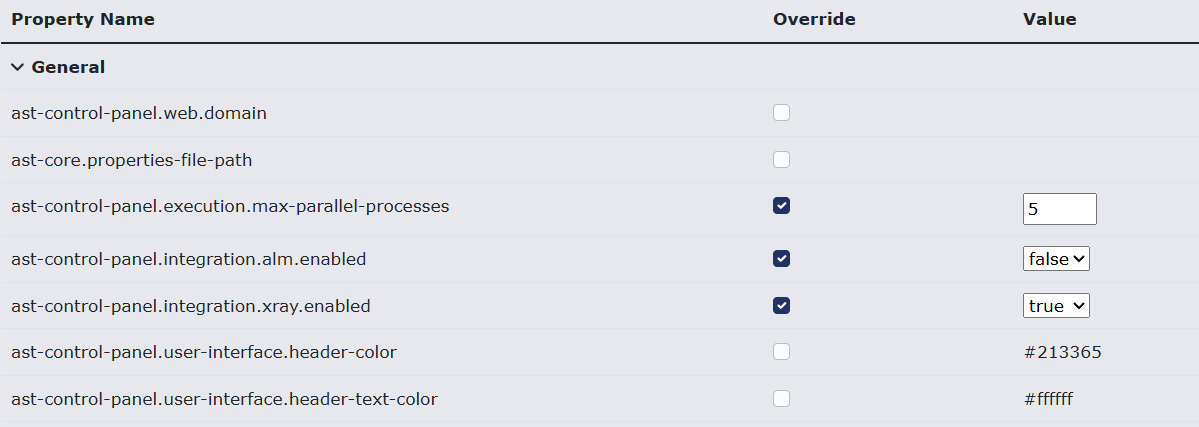Collapse the General section chevron
The image size is (1199, 427).
(x=18, y=67)
